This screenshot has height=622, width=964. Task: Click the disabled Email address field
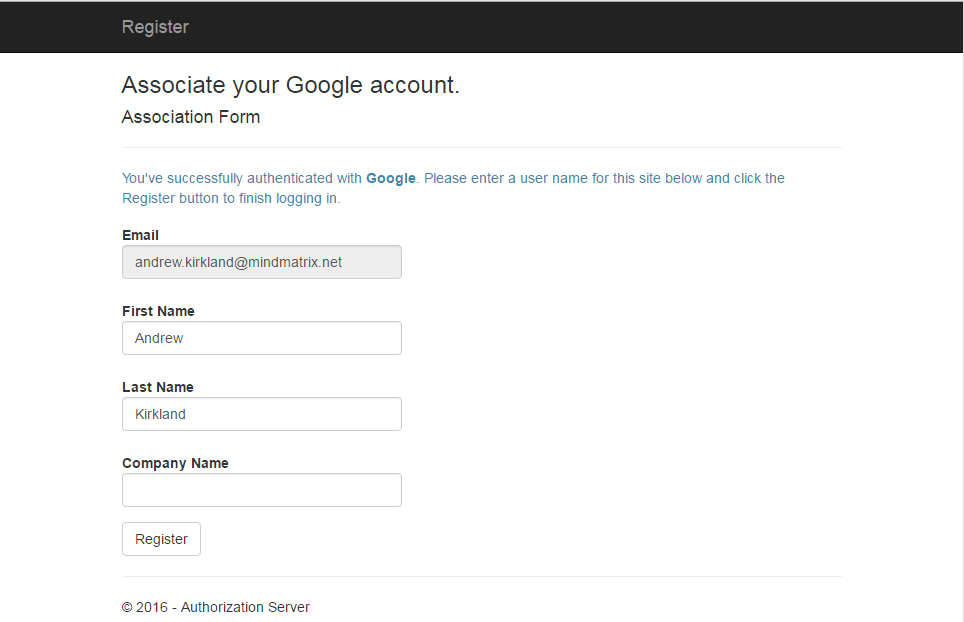(261, 262)
